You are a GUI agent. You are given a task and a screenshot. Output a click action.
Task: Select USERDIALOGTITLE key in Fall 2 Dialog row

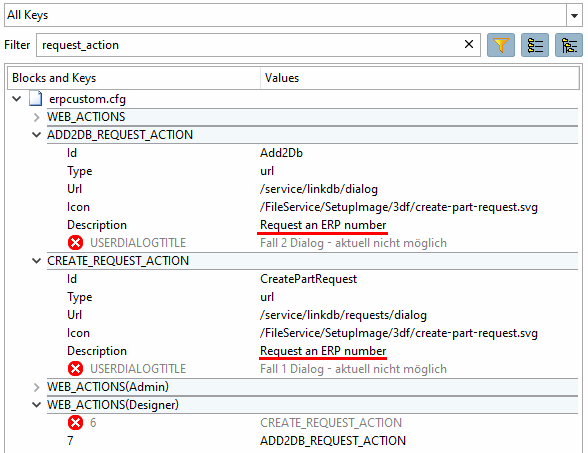(x=138, y=243)
